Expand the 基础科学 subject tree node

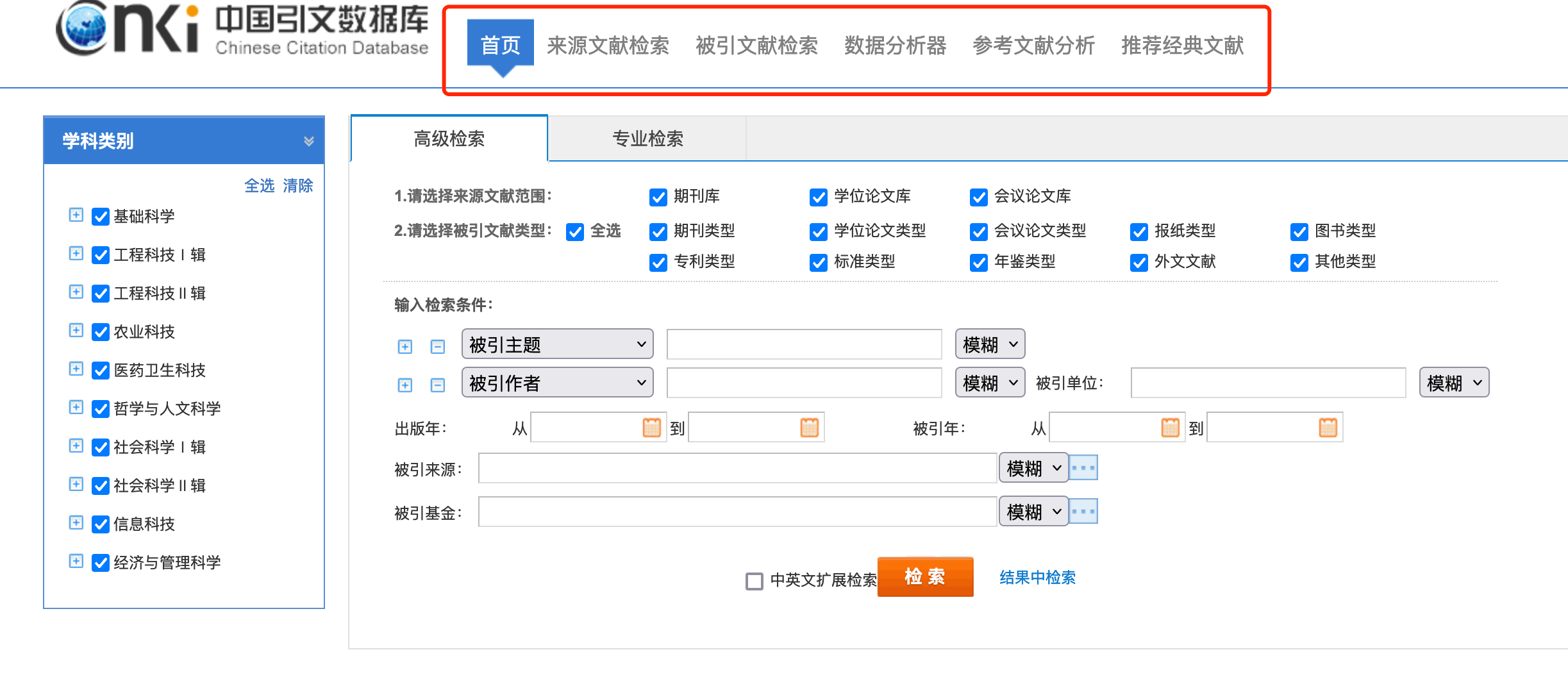click(x=76, y=215)
